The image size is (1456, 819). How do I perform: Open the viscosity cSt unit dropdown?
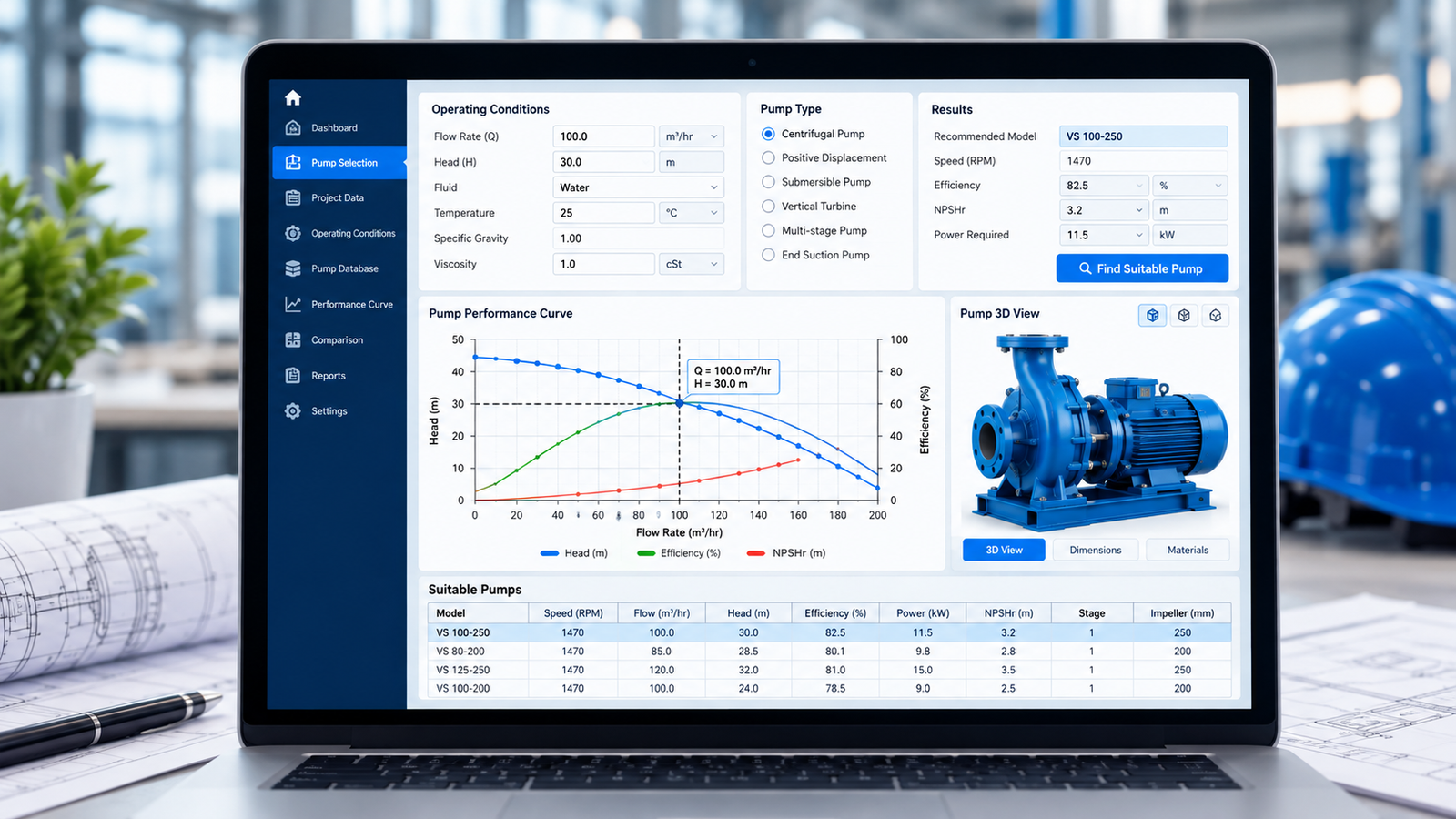tap(692, 264)
